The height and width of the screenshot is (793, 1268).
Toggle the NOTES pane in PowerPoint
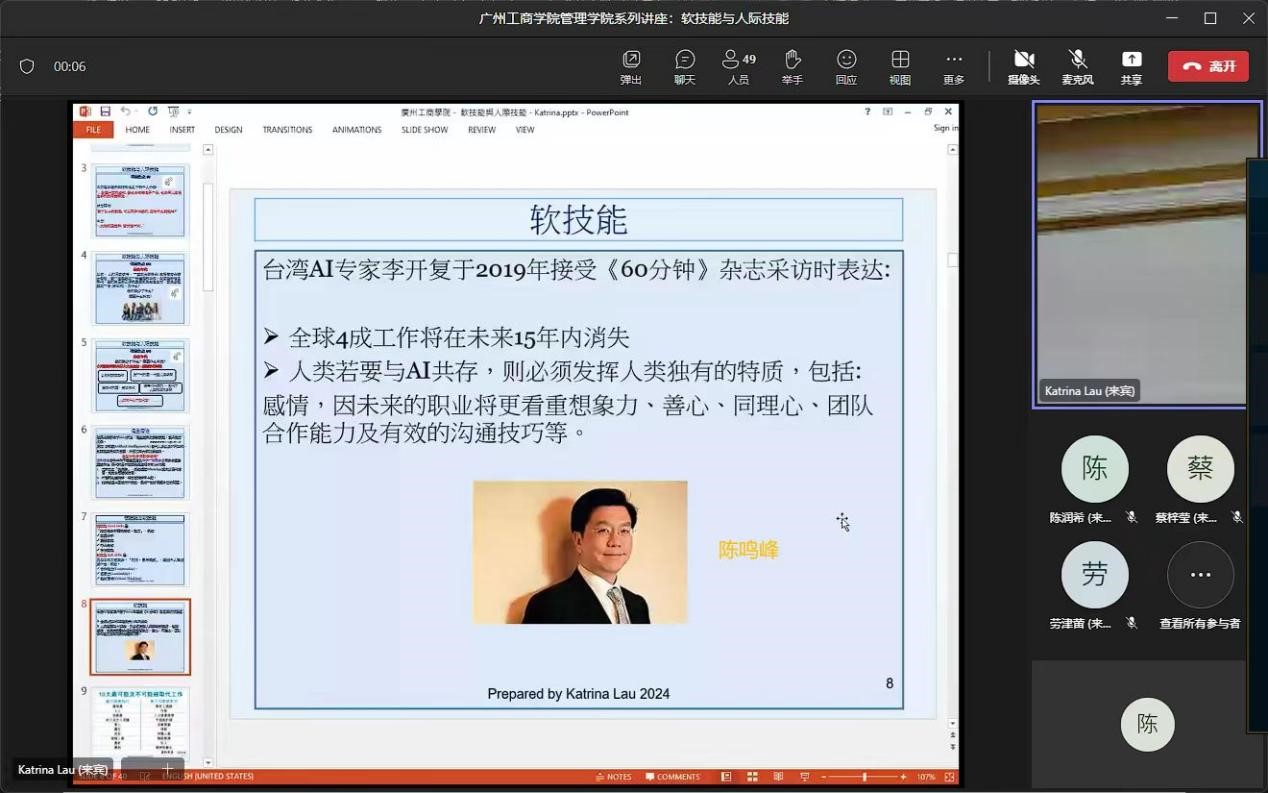pos(613,777)
